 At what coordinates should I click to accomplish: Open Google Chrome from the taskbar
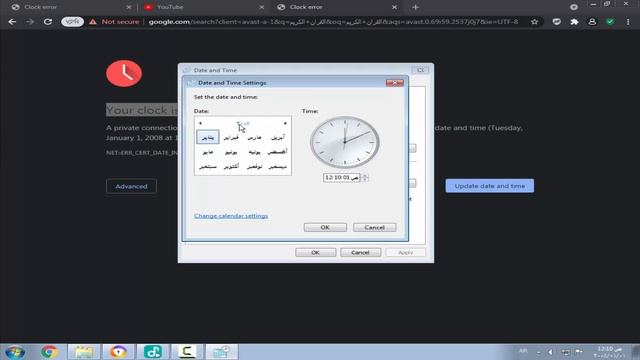coord(49,352)
